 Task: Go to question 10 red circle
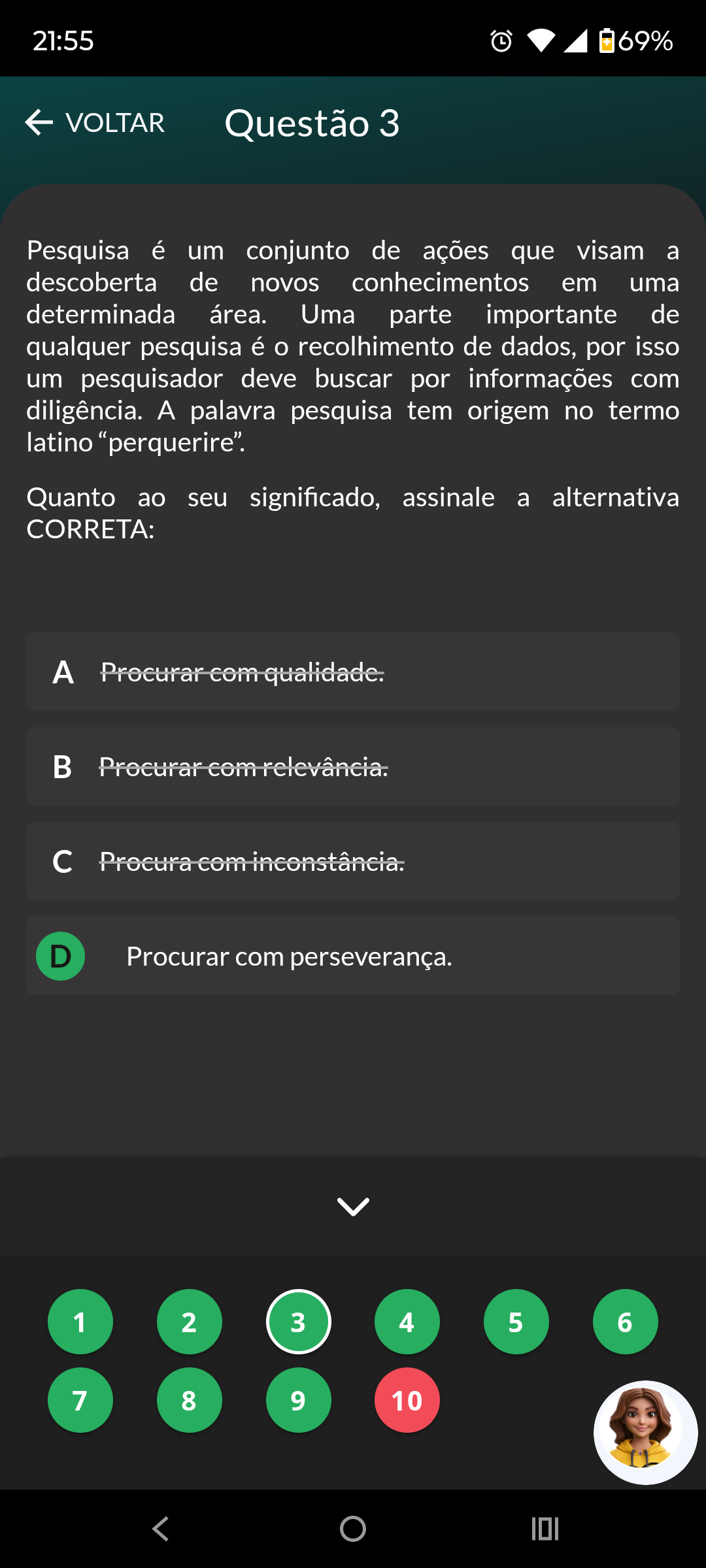407,1400
